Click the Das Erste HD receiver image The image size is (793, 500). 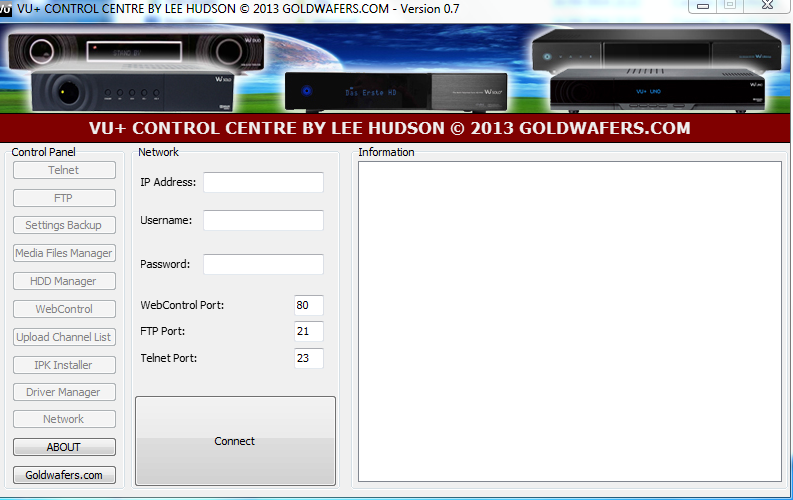click(x=396, y=92)
